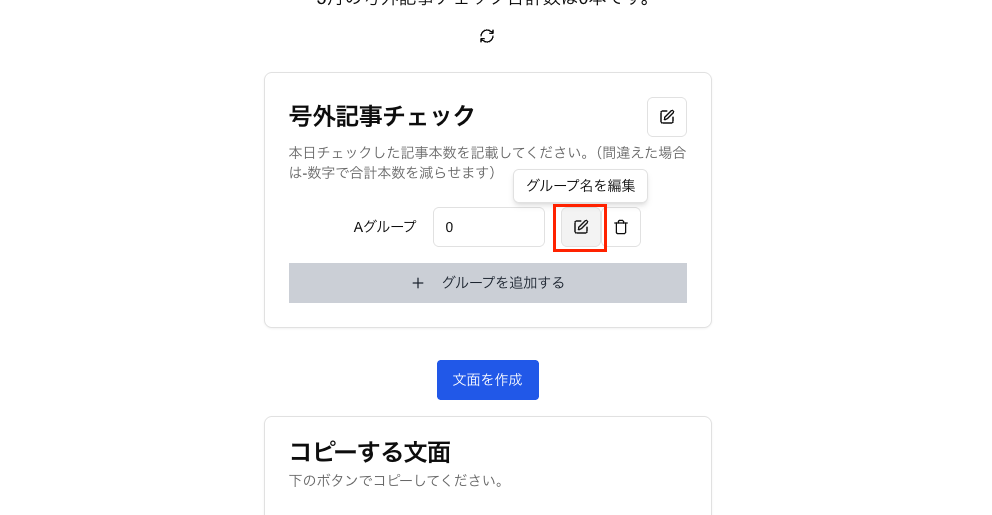Click the value 0 in the Aグループ field
This screenshot has width=992, height=515.
tap(449, 227)
